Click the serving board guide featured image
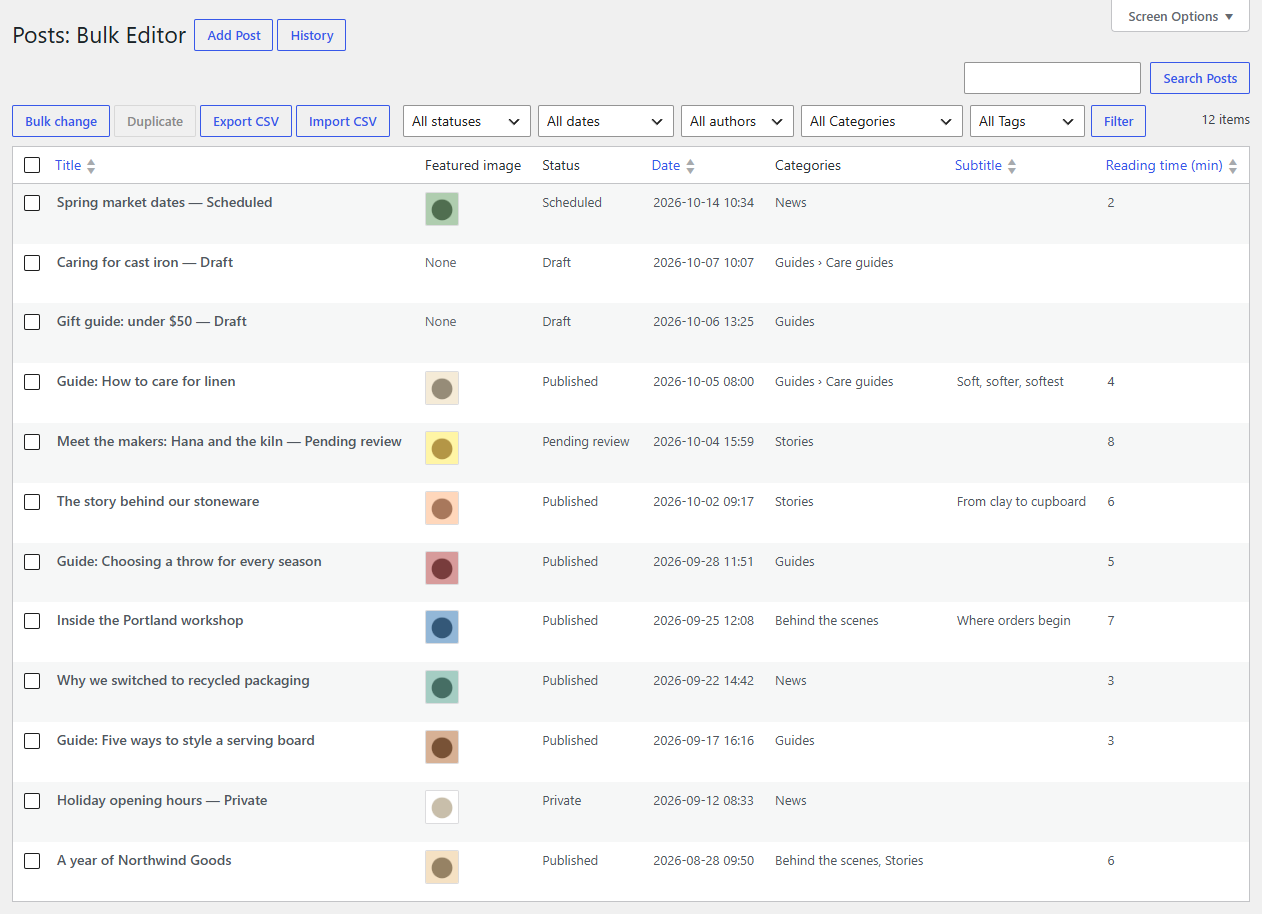The image size is (1262, 914). point(442,747)
